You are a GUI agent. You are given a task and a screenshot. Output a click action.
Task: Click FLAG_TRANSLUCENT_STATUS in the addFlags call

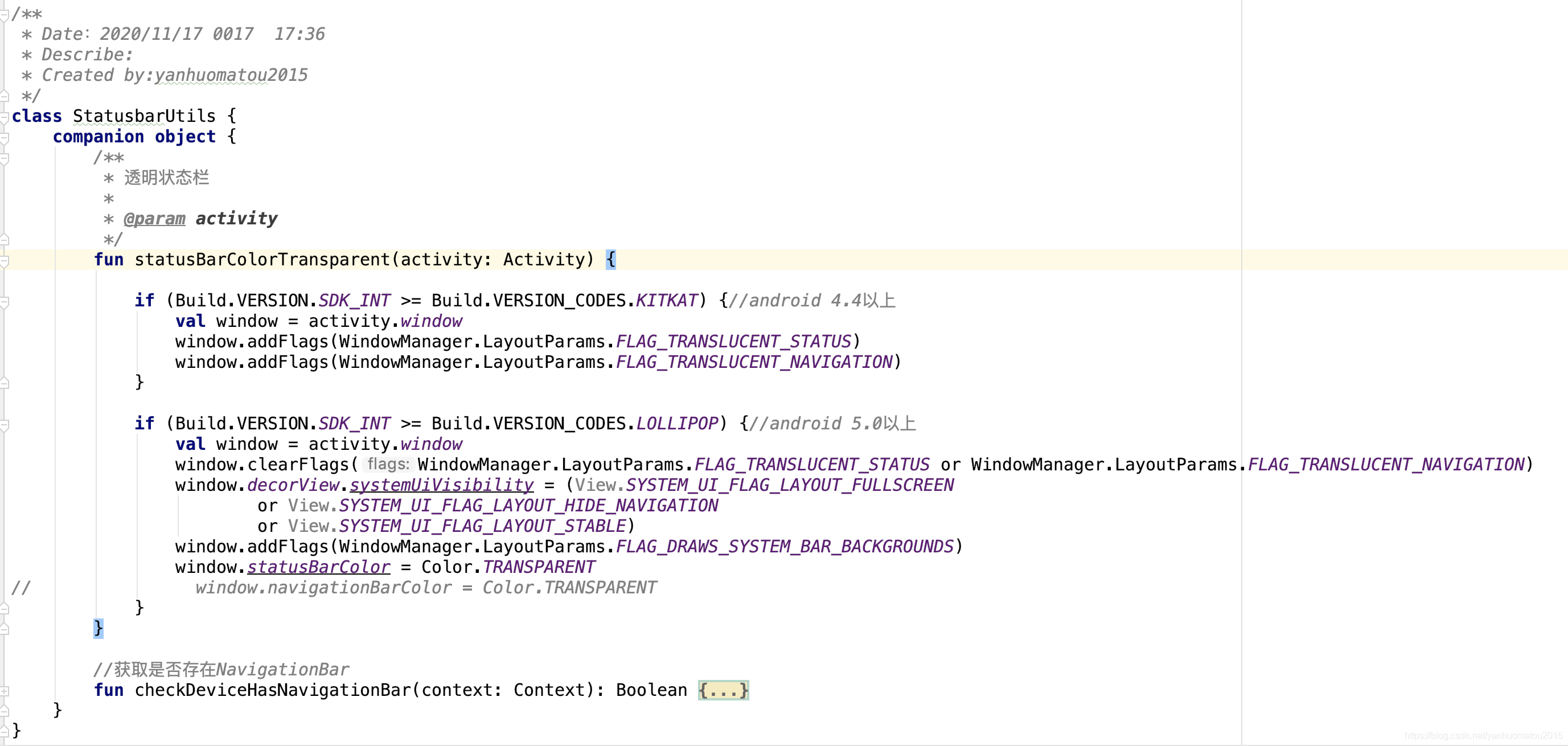[x=733, y=342]
